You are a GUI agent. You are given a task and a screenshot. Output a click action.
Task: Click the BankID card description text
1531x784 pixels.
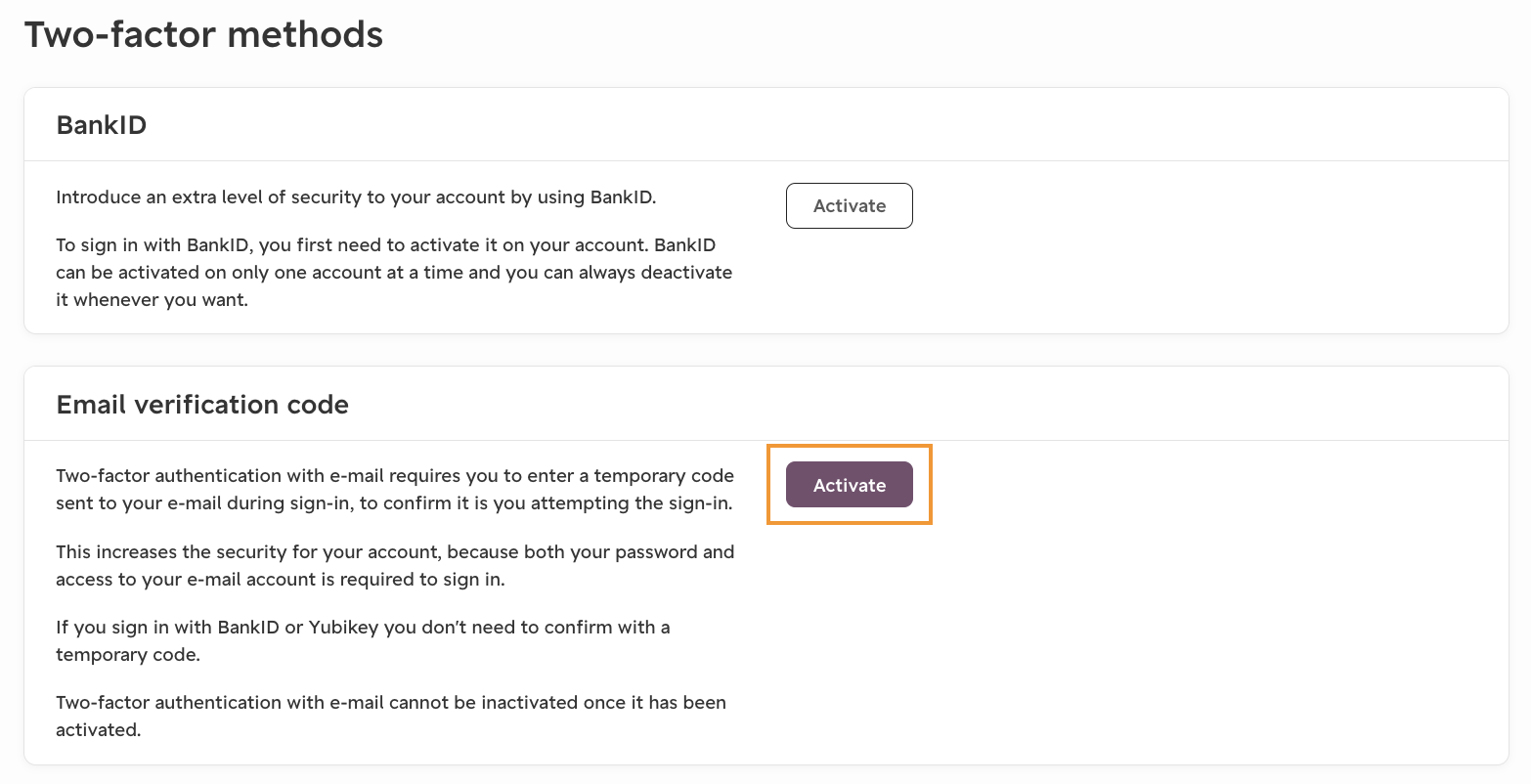pos(356,196)
